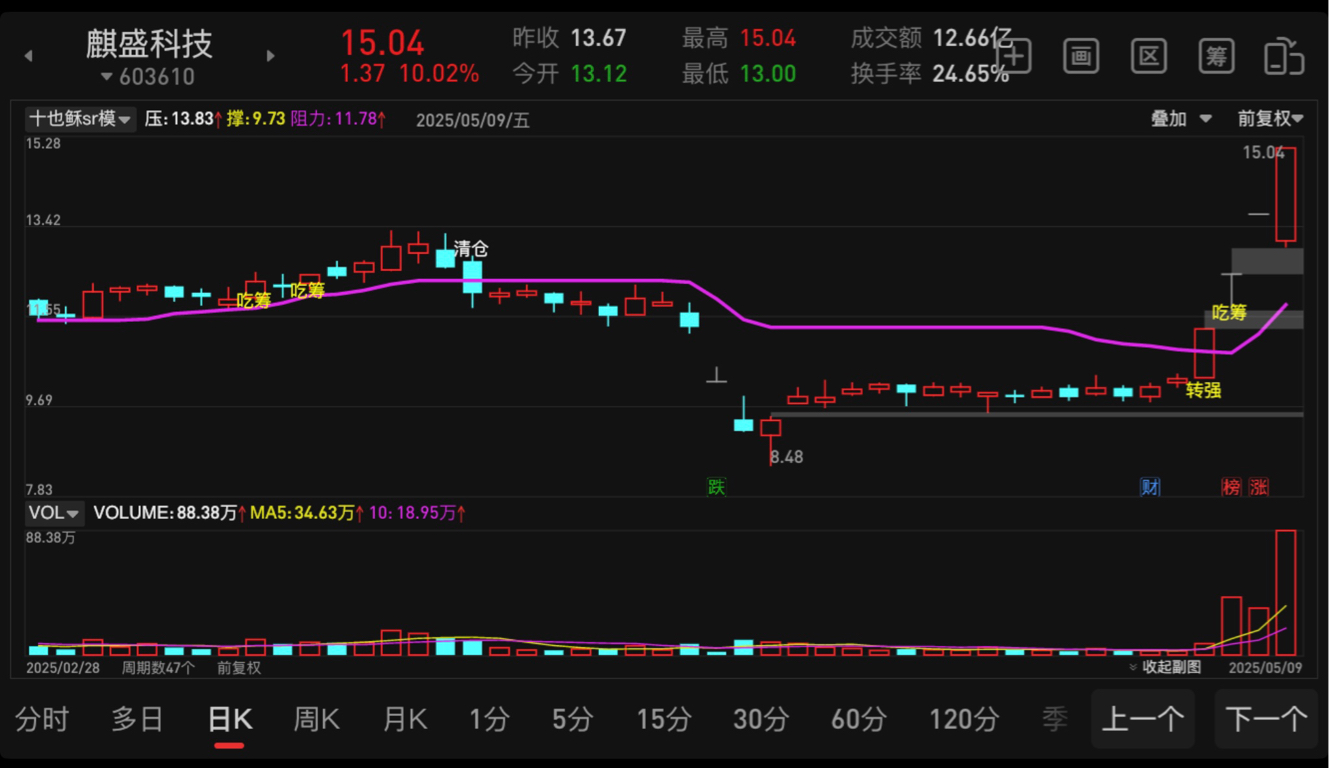This screenshot has height=768, width=1329.
Task: Go to previous stock with left arrow
Action: (28, 56)
